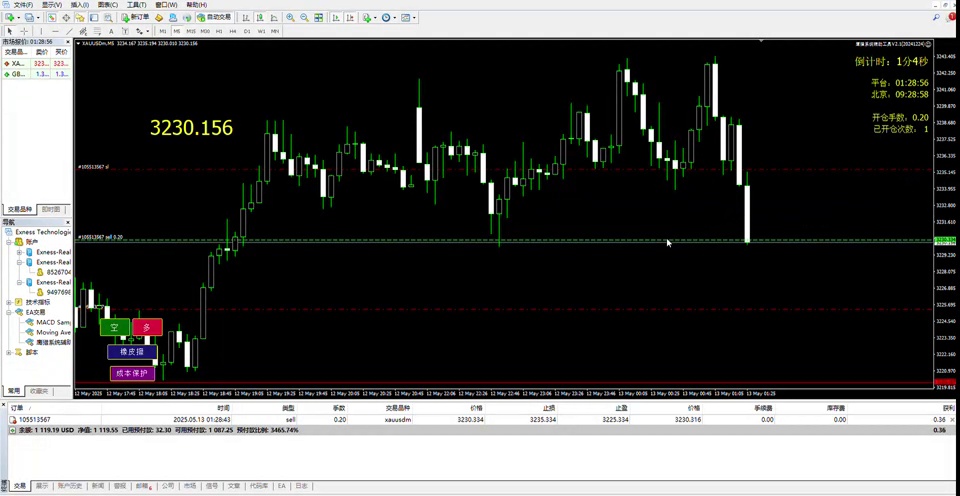
Task: Open the 图表(C) menu
Action: coord(108,5)
